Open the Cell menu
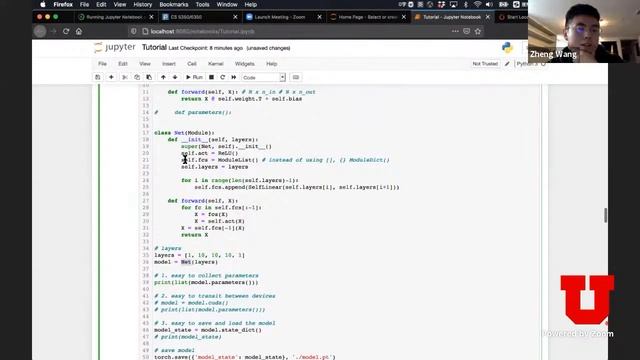Viewport: 640px width, 360px height. [192, 64]
